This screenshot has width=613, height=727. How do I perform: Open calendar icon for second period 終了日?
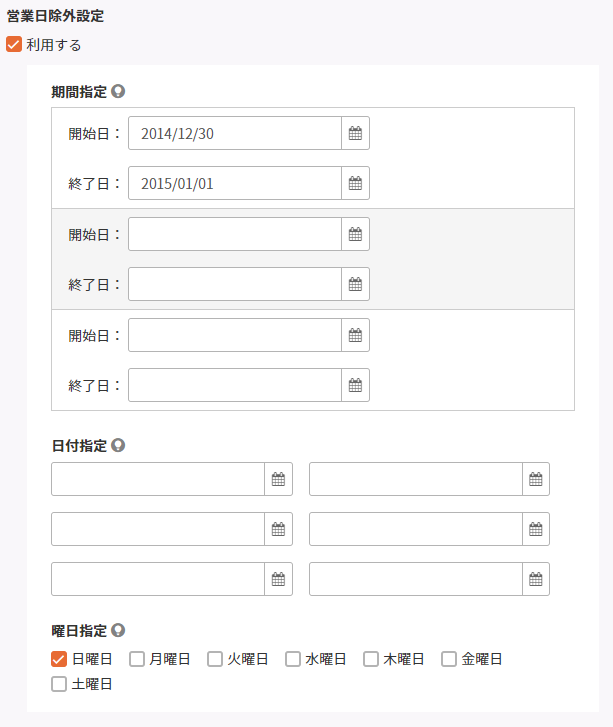355,284
